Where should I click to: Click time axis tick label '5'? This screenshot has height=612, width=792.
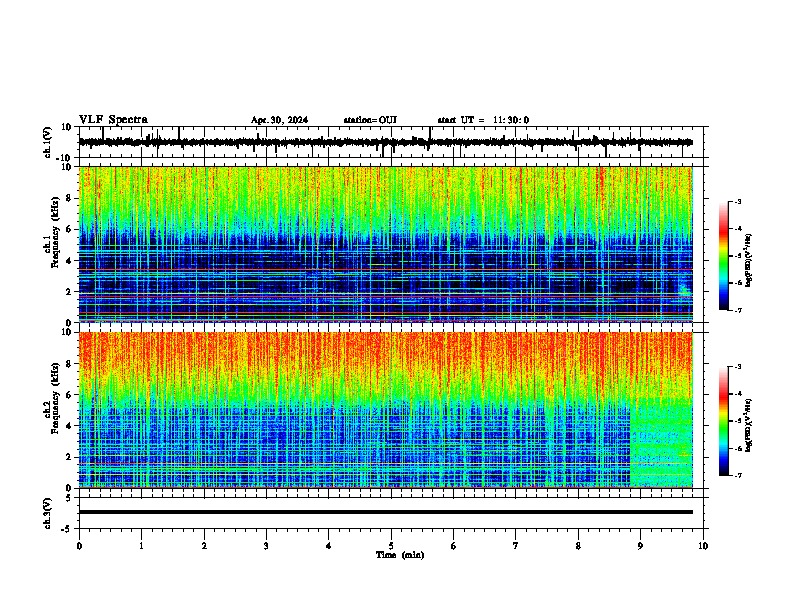(391, 546)
